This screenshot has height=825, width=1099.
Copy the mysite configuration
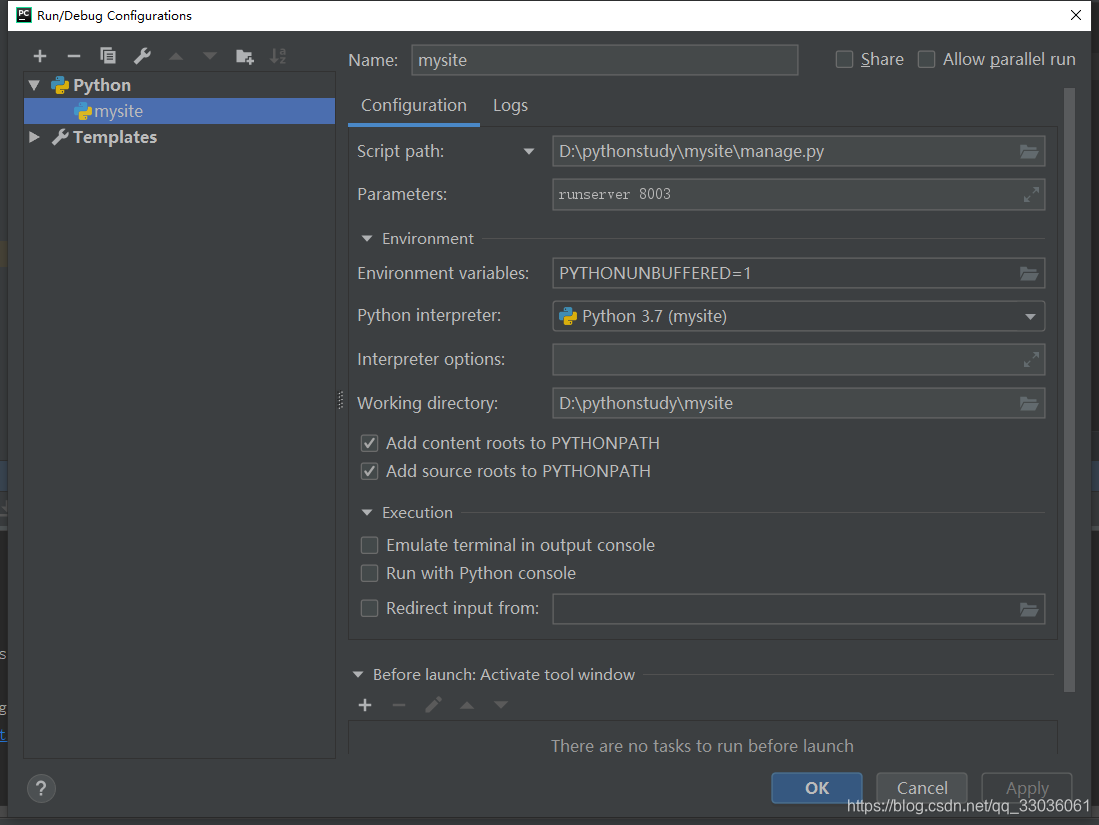[x=107, y=56]
